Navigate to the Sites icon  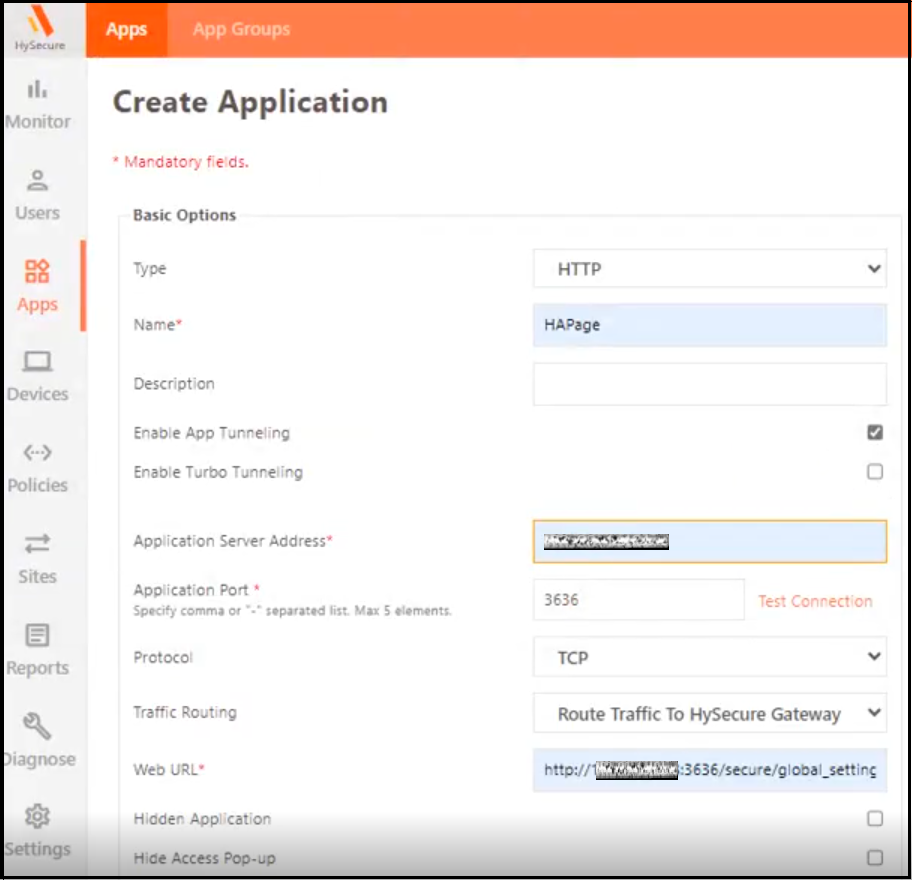click(37, 545)
